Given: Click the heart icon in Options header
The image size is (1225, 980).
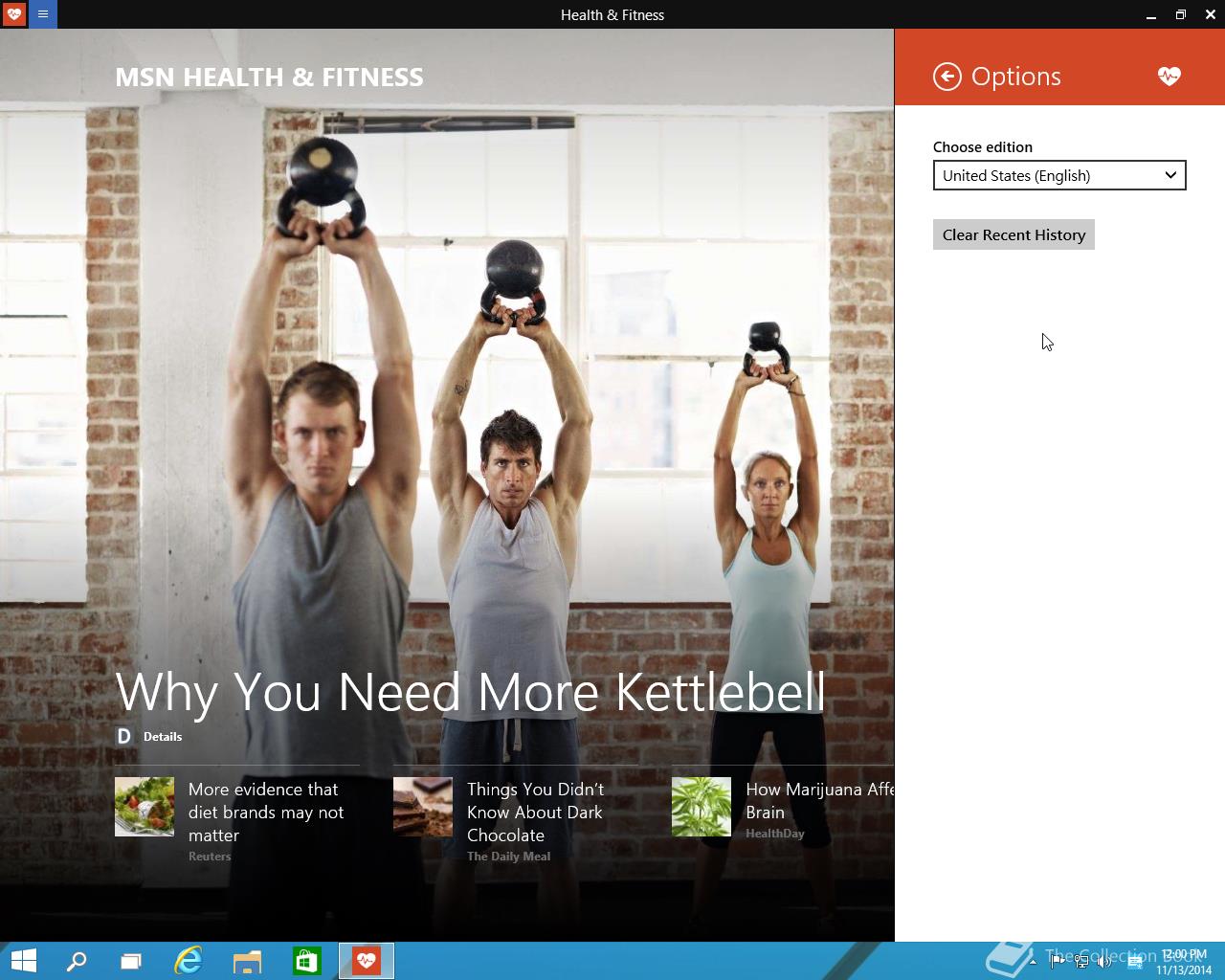Looking at the screenshot, I should point(1169,76).
